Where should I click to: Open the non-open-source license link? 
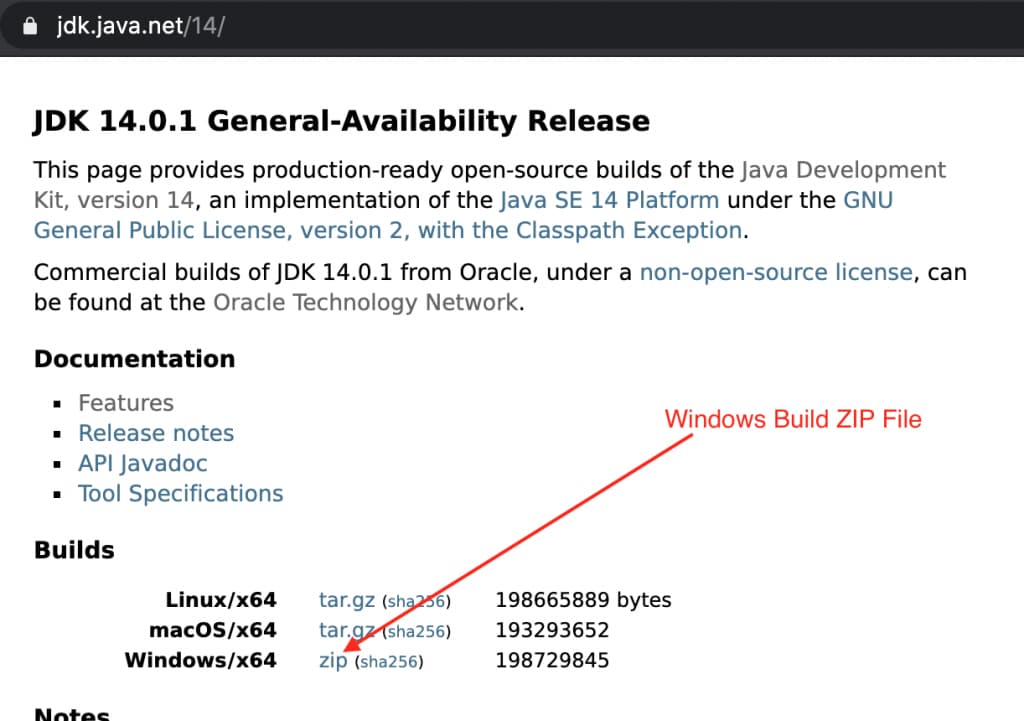[776, 272]
